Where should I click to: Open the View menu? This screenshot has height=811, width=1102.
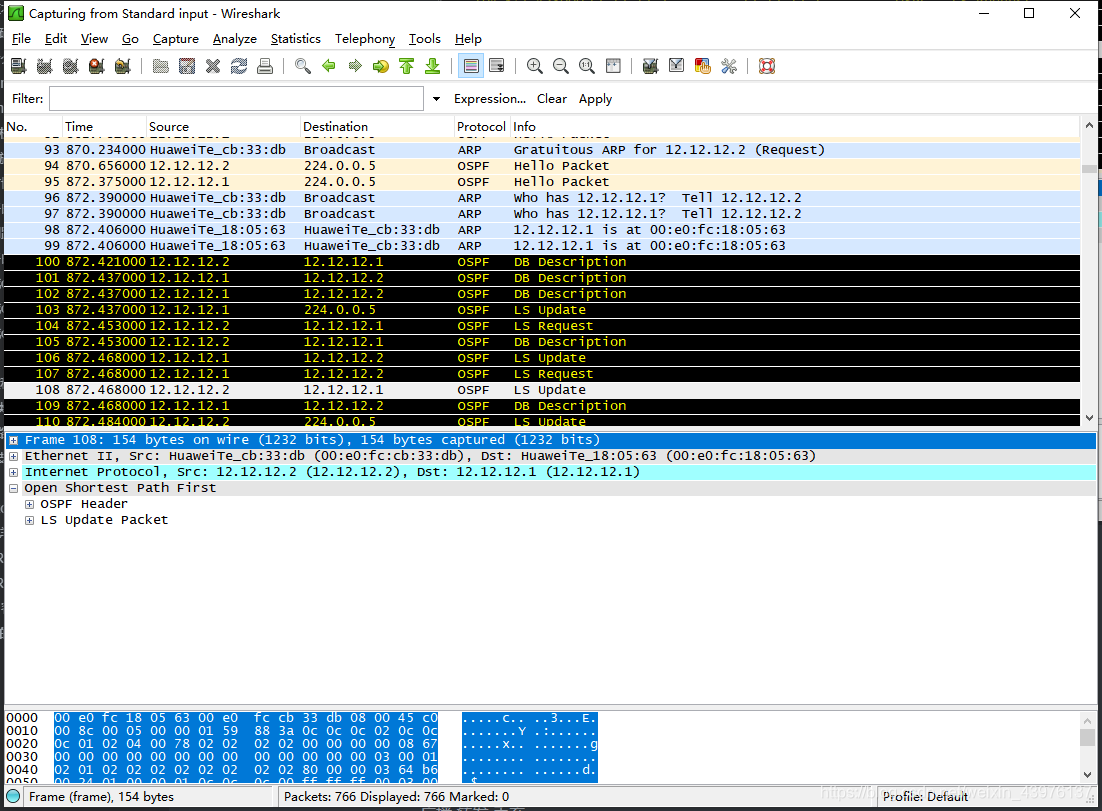click(x=94, y=39)
